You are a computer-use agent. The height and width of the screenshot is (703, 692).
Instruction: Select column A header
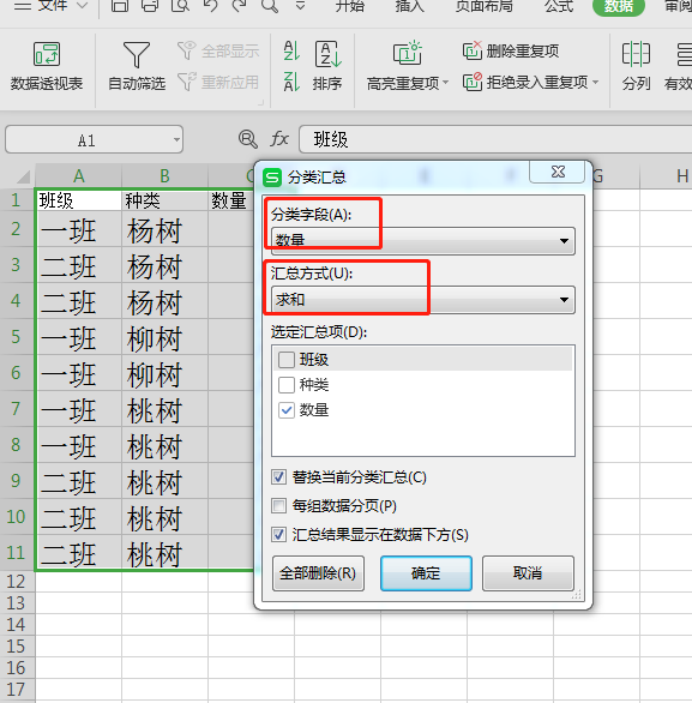(x=78, y=176)
